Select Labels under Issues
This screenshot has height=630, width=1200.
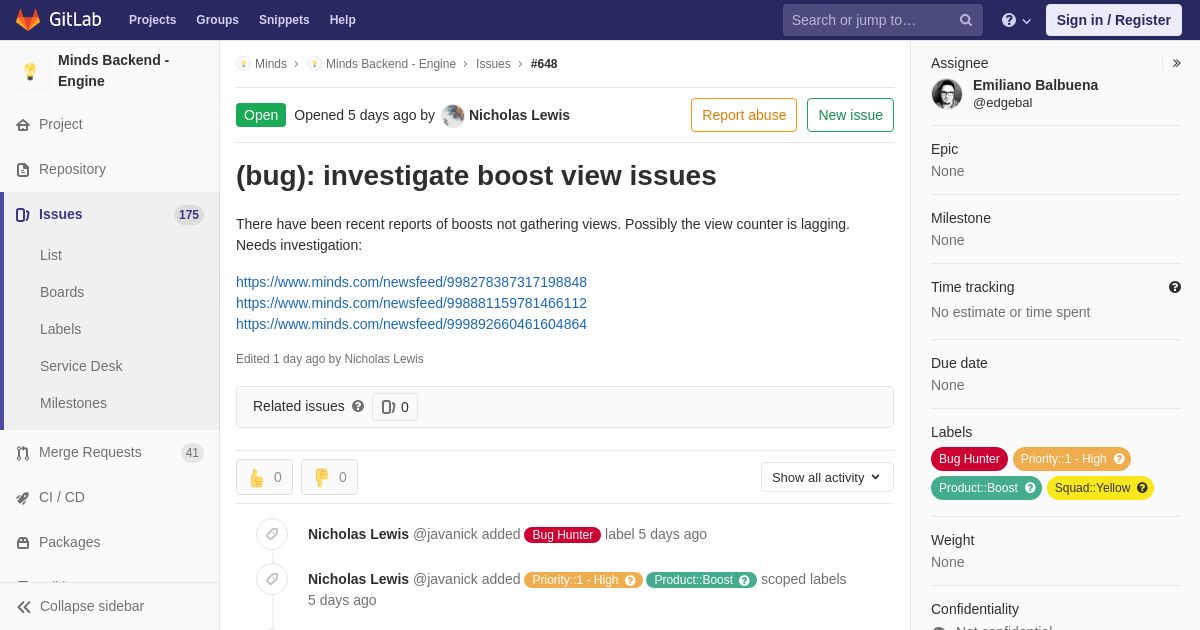tap(60, 329)
